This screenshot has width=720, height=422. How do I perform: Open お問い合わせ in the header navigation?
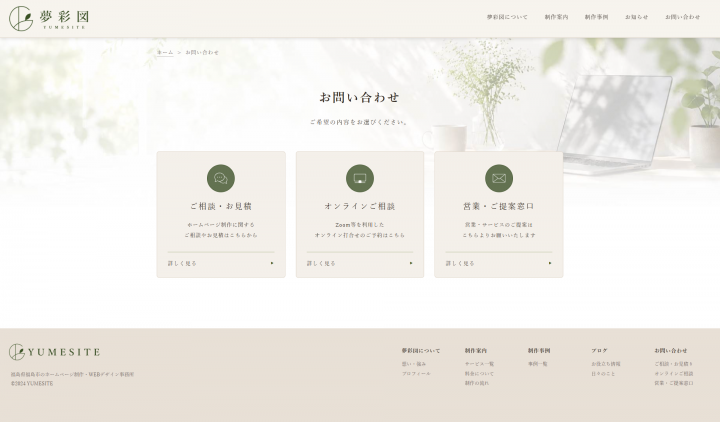pyautogui.click(x=683, y=17)
